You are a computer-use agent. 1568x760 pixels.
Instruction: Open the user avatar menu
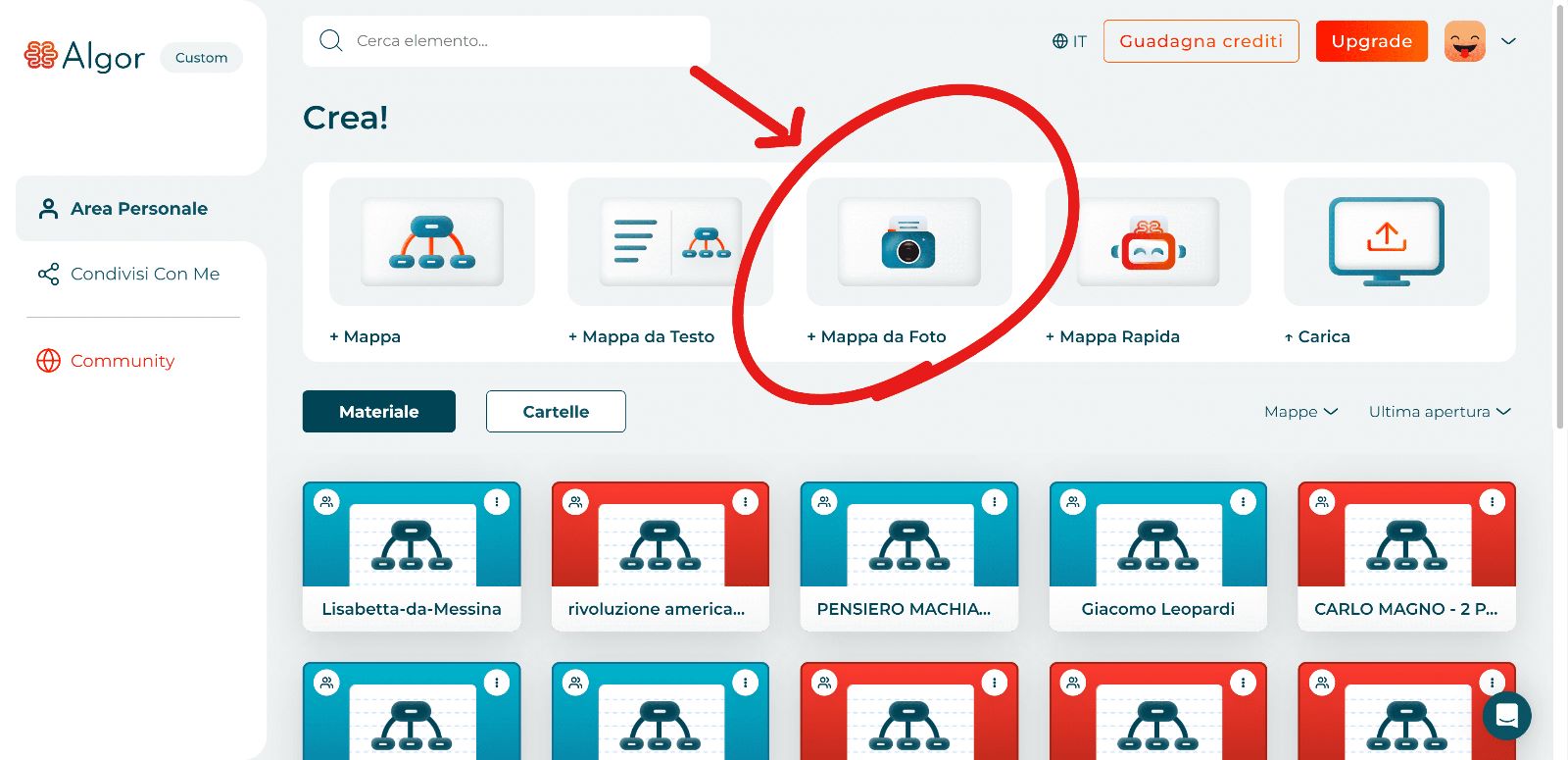tap(1465, 41)
